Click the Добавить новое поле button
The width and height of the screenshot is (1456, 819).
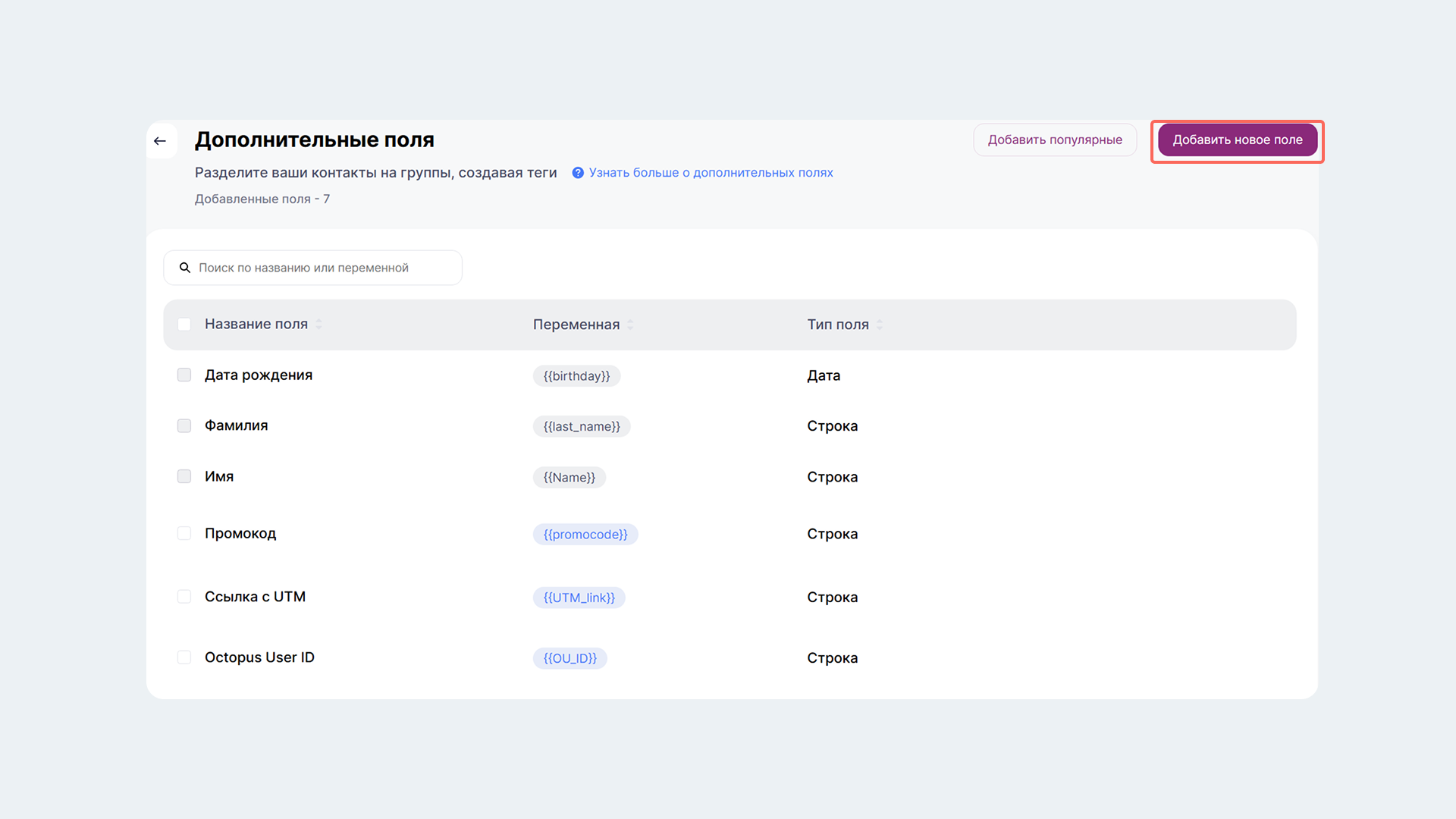coord(1238,140)
